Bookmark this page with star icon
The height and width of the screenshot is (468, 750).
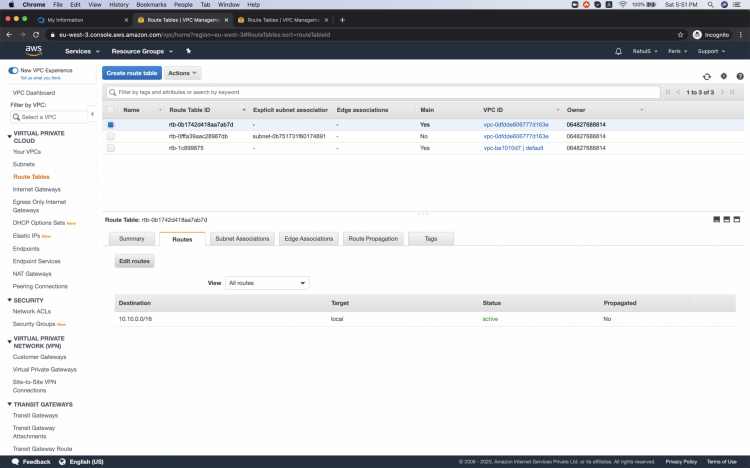tap(682, 34)
